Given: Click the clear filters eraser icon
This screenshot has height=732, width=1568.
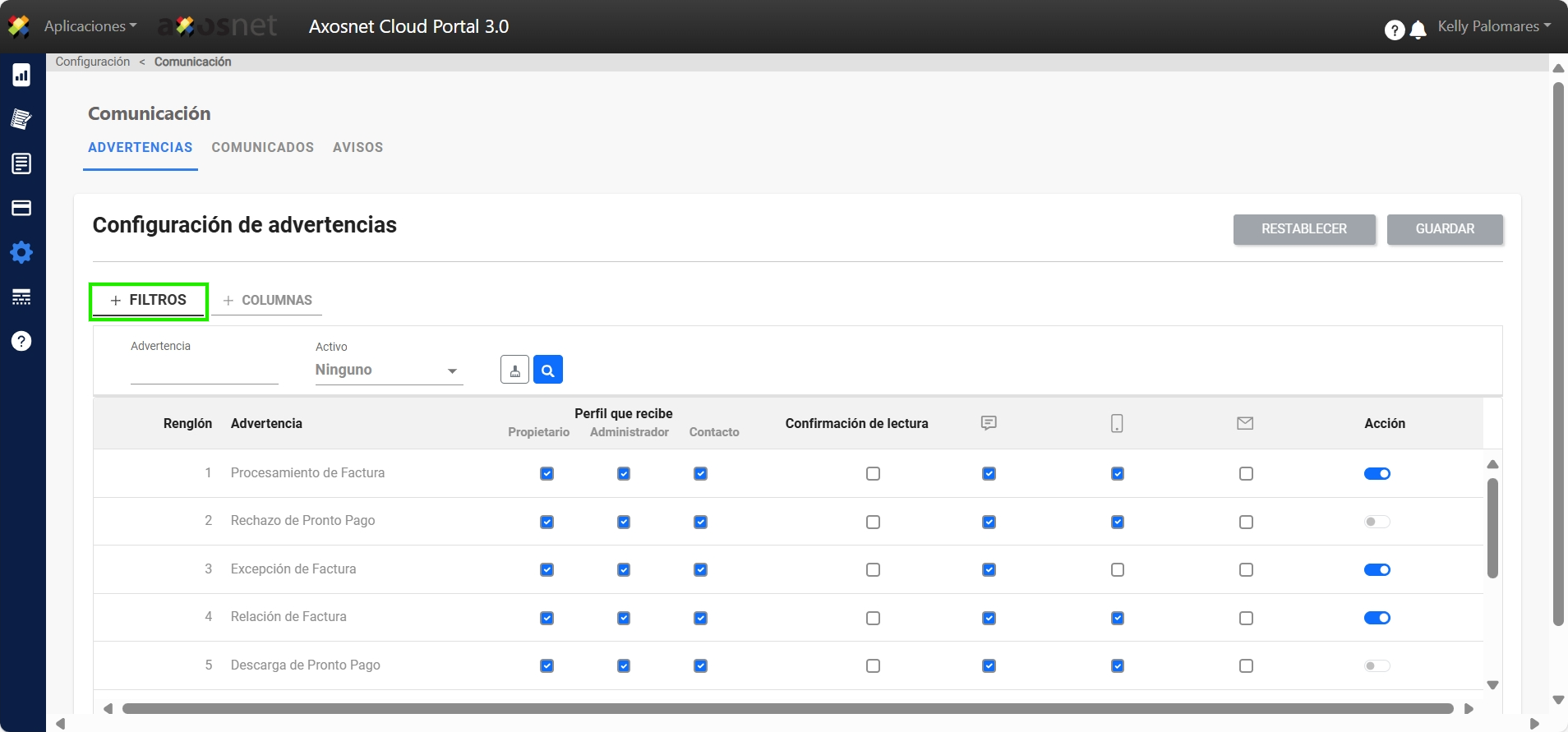Looking at the screenshot, I should 514,370.
